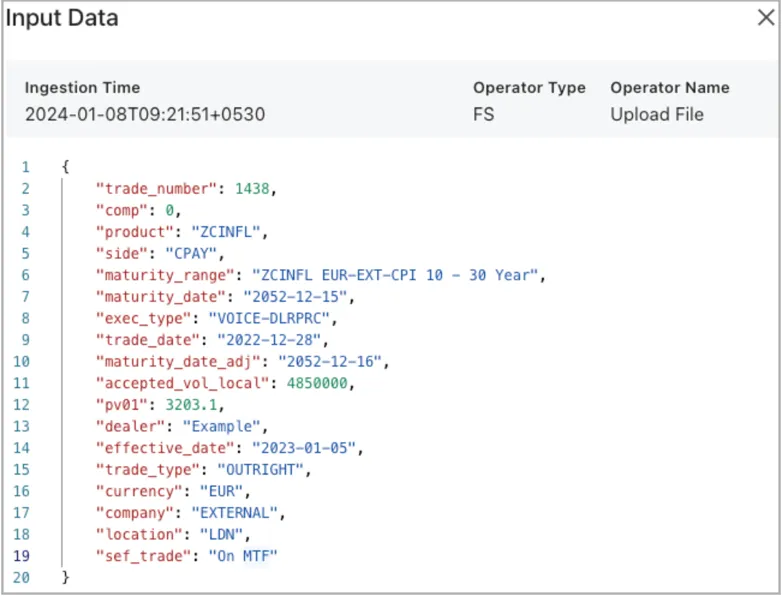Select the operator name Upload File
Viewport: 782px width, 596px height.
pyautogui.click(x=657, y=114)
